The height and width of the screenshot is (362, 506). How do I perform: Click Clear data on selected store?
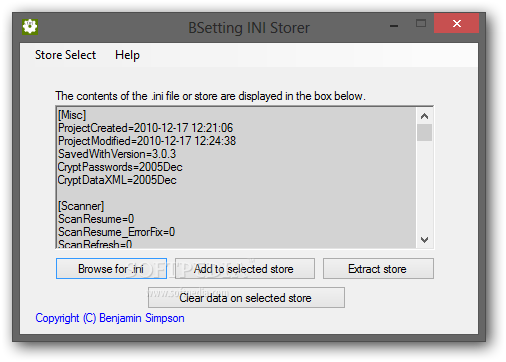[246, 298]
